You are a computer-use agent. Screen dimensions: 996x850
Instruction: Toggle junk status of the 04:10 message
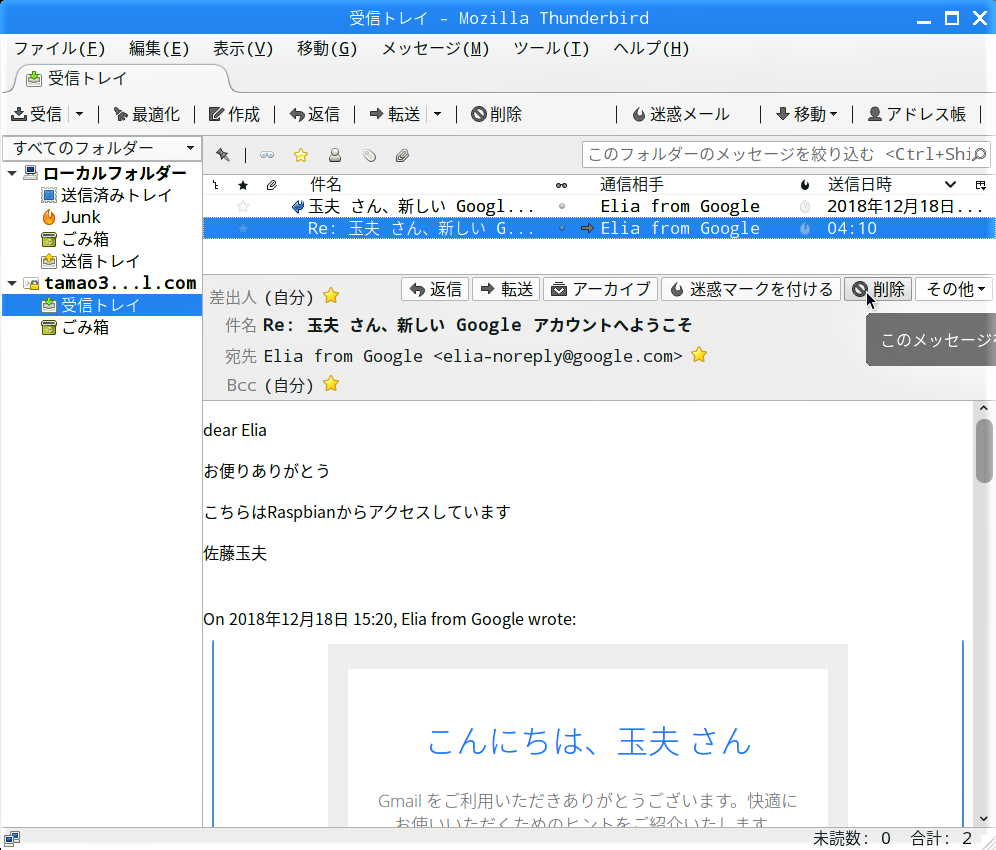coord(805,228)
